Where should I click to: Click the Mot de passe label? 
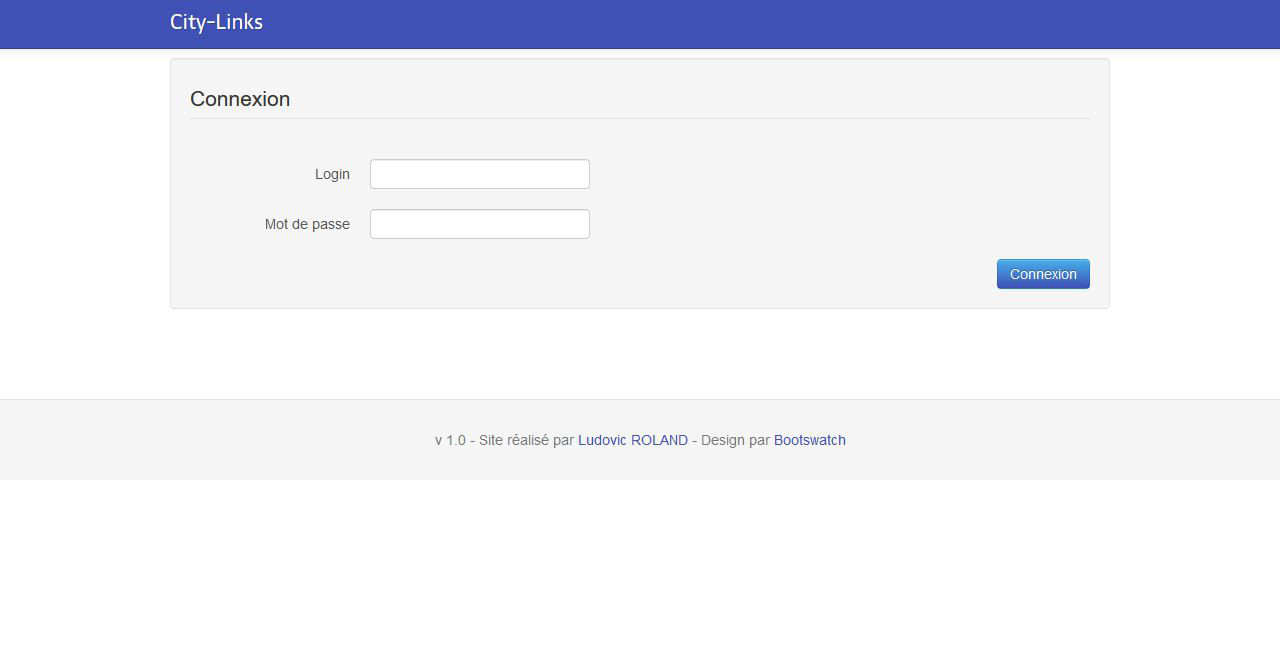pyautogui.click(x=307, y=224)
